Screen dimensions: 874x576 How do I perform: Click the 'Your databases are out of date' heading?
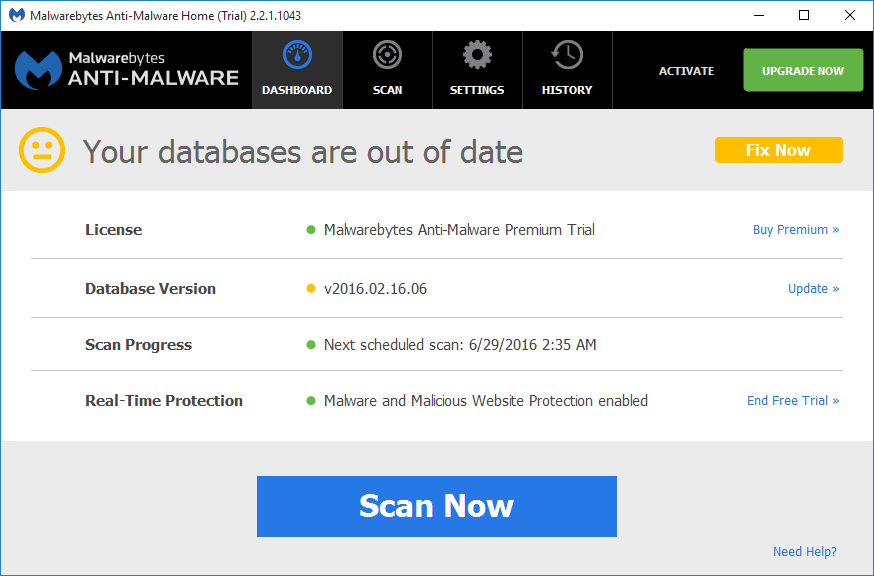tap(303, 151)
